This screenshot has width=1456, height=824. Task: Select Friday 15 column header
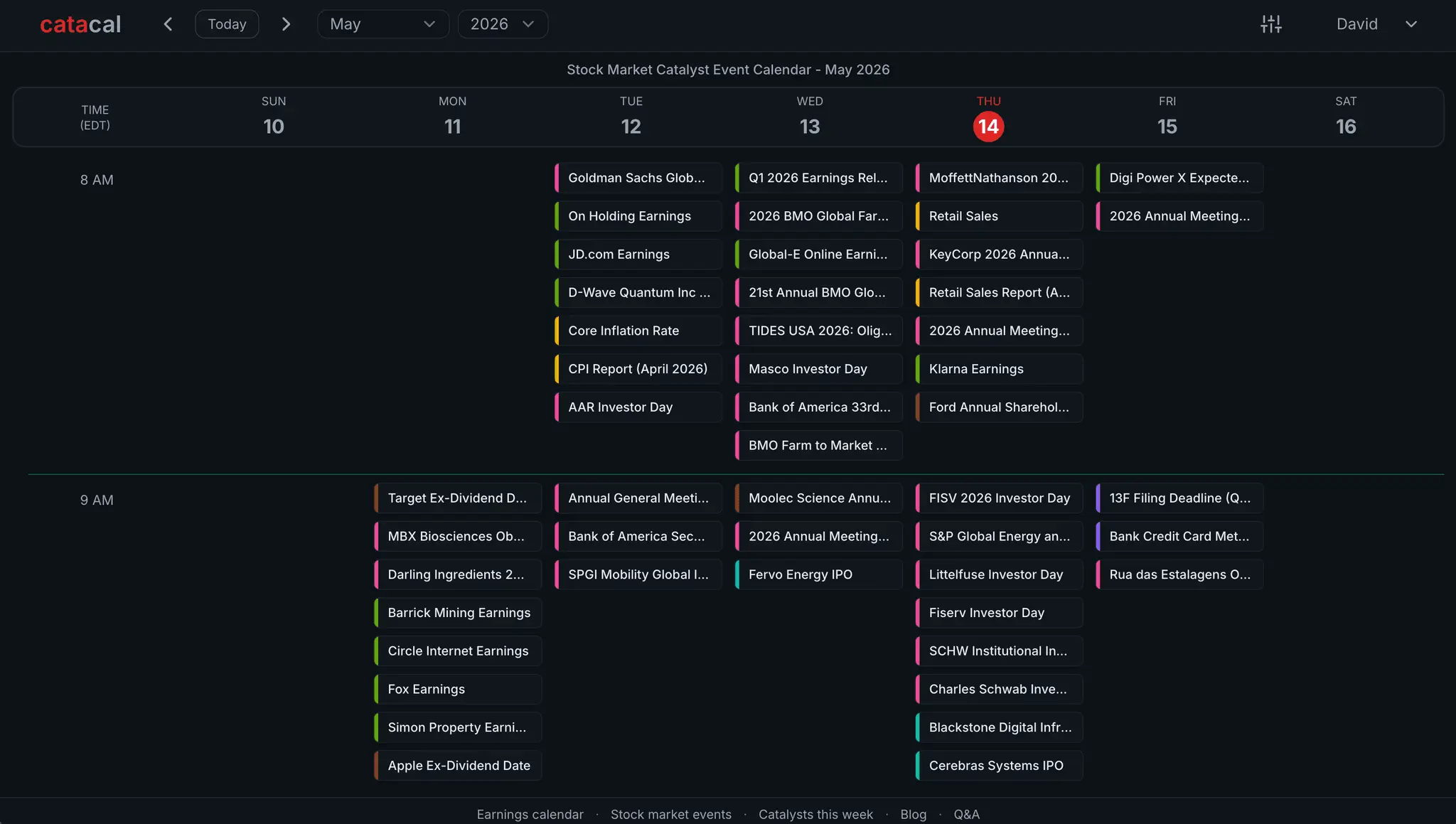1167,117
